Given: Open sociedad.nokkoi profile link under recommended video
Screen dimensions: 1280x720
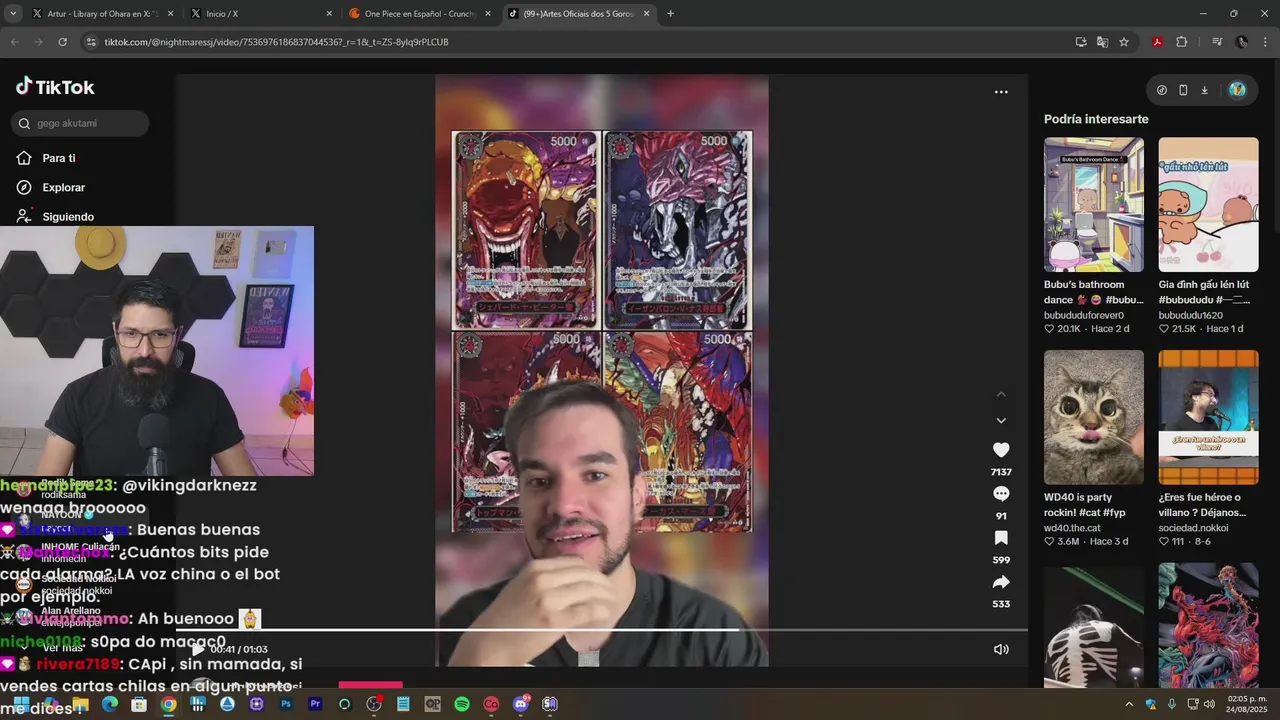Looking at the screenshot, I should click(1193, 528).
